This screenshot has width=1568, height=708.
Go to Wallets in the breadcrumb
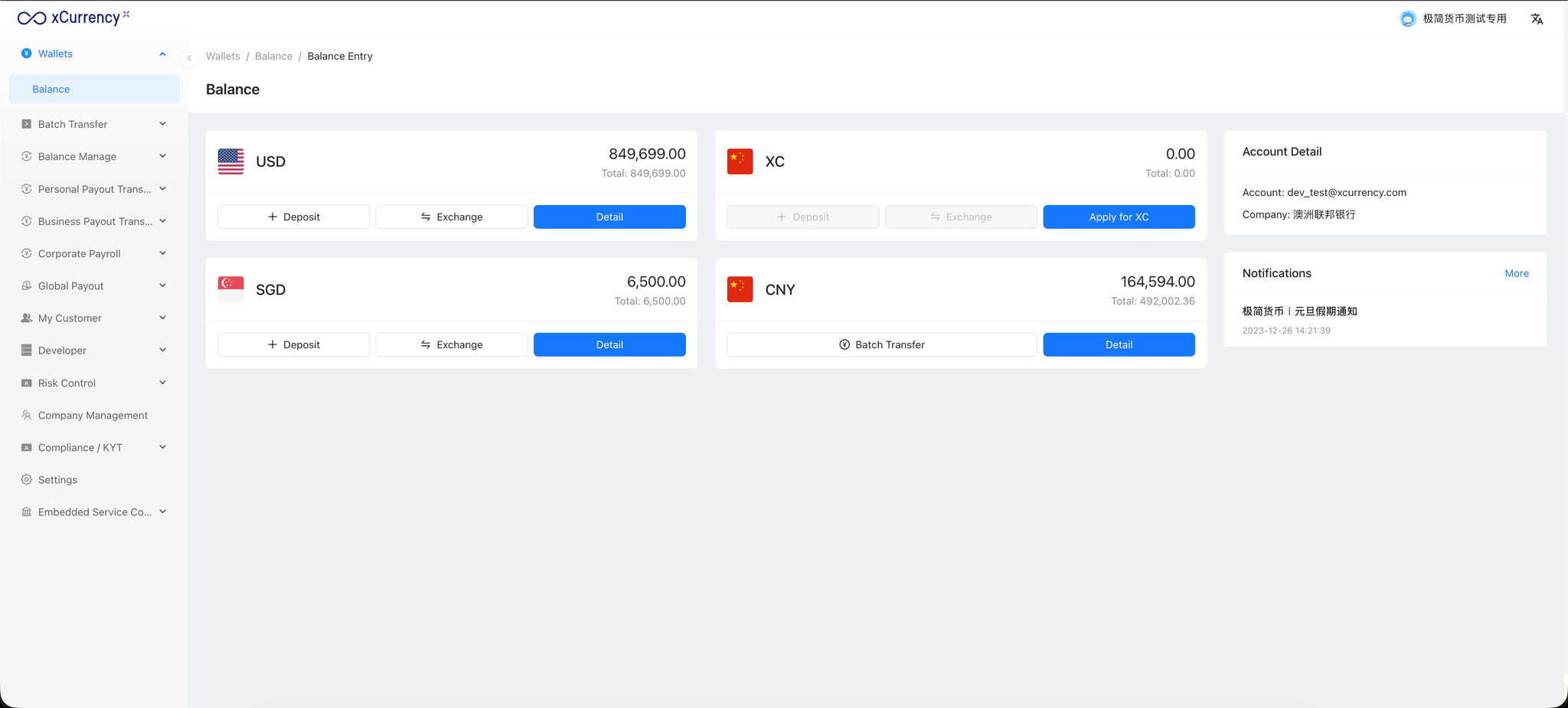(x=223, y=56)
